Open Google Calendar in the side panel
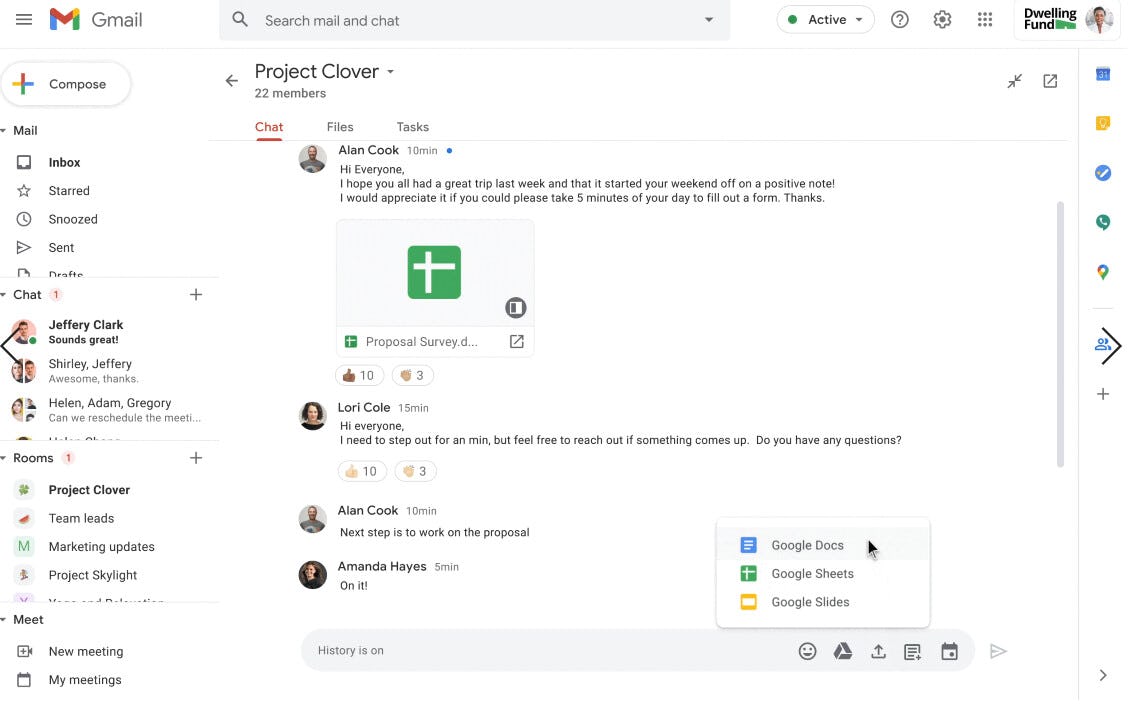 pos(1102,74)
